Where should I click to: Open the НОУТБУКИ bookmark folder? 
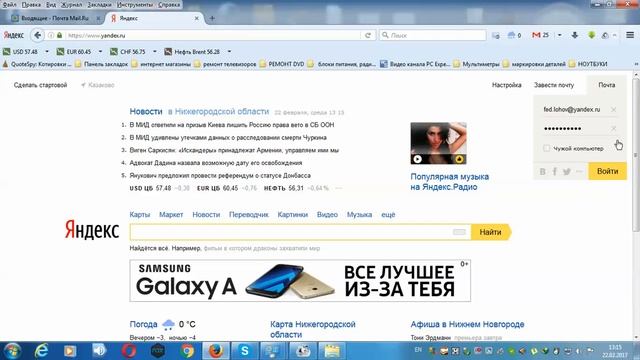coord(588,64)
